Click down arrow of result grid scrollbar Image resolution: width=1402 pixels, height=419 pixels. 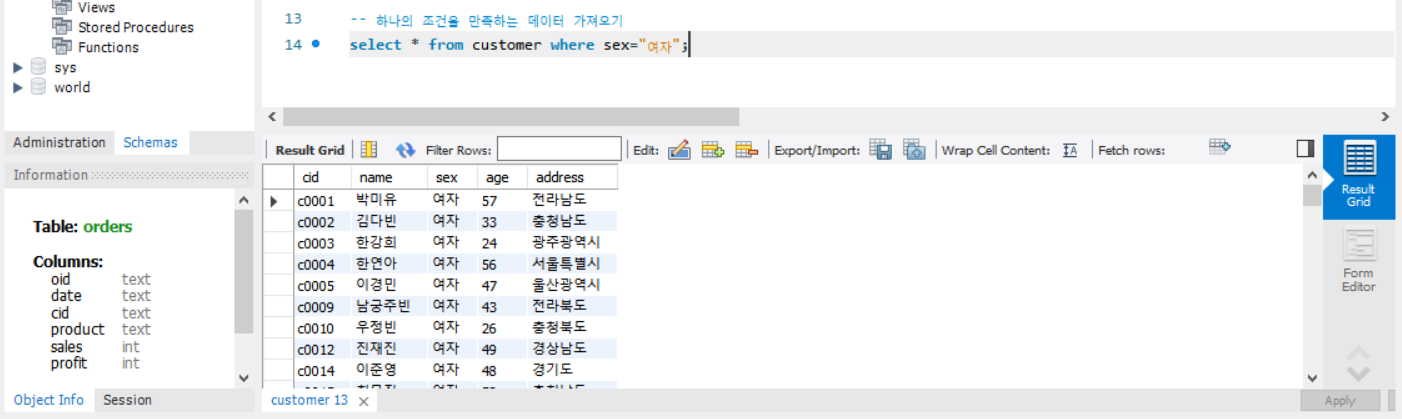pos(1312,378)
